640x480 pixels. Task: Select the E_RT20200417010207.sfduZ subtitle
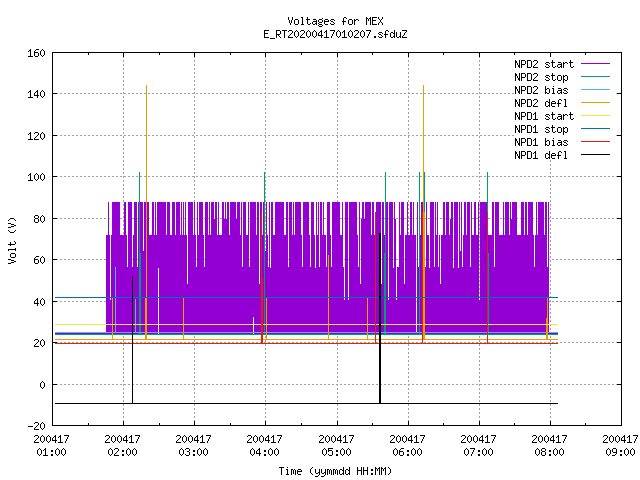335,34
